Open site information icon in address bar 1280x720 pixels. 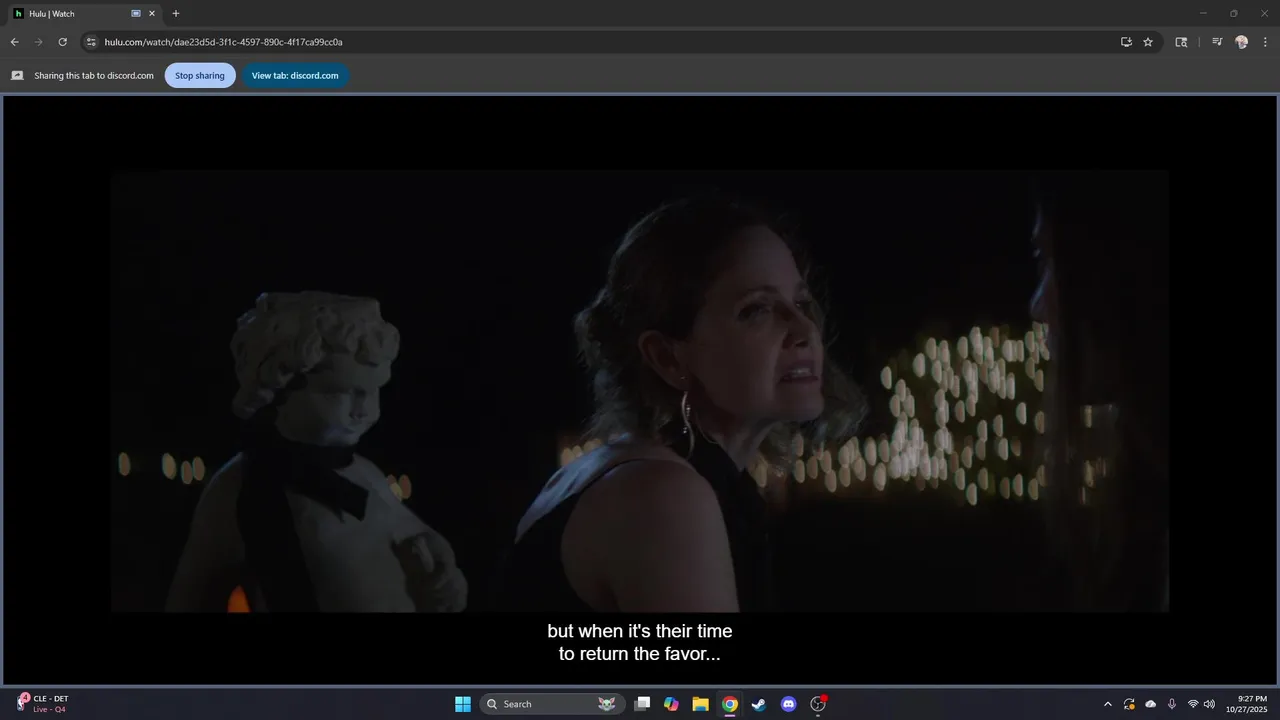click(x=91, y=42)
